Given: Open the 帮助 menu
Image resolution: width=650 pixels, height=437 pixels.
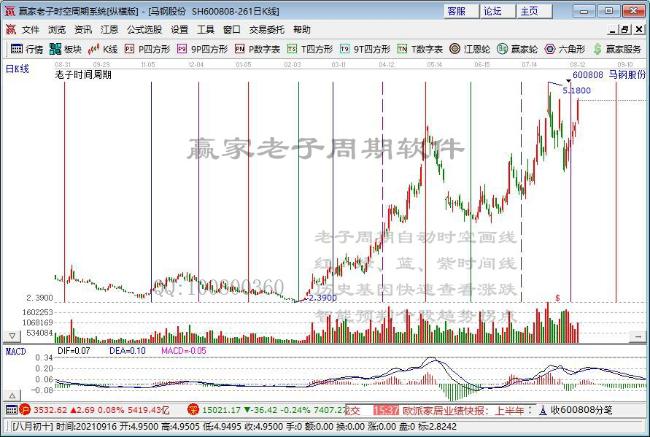Looking at the screenshot, I should point(302,29).
